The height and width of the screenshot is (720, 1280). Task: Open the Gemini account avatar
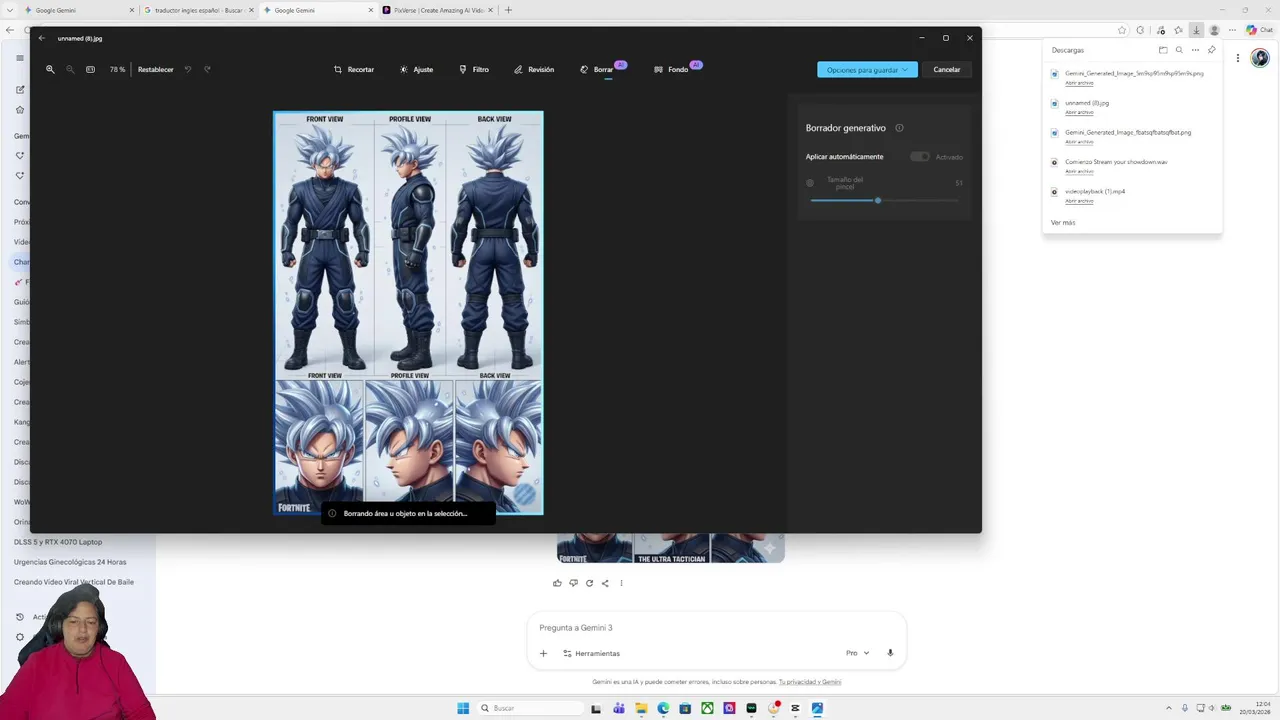(x=1259, y=58)
